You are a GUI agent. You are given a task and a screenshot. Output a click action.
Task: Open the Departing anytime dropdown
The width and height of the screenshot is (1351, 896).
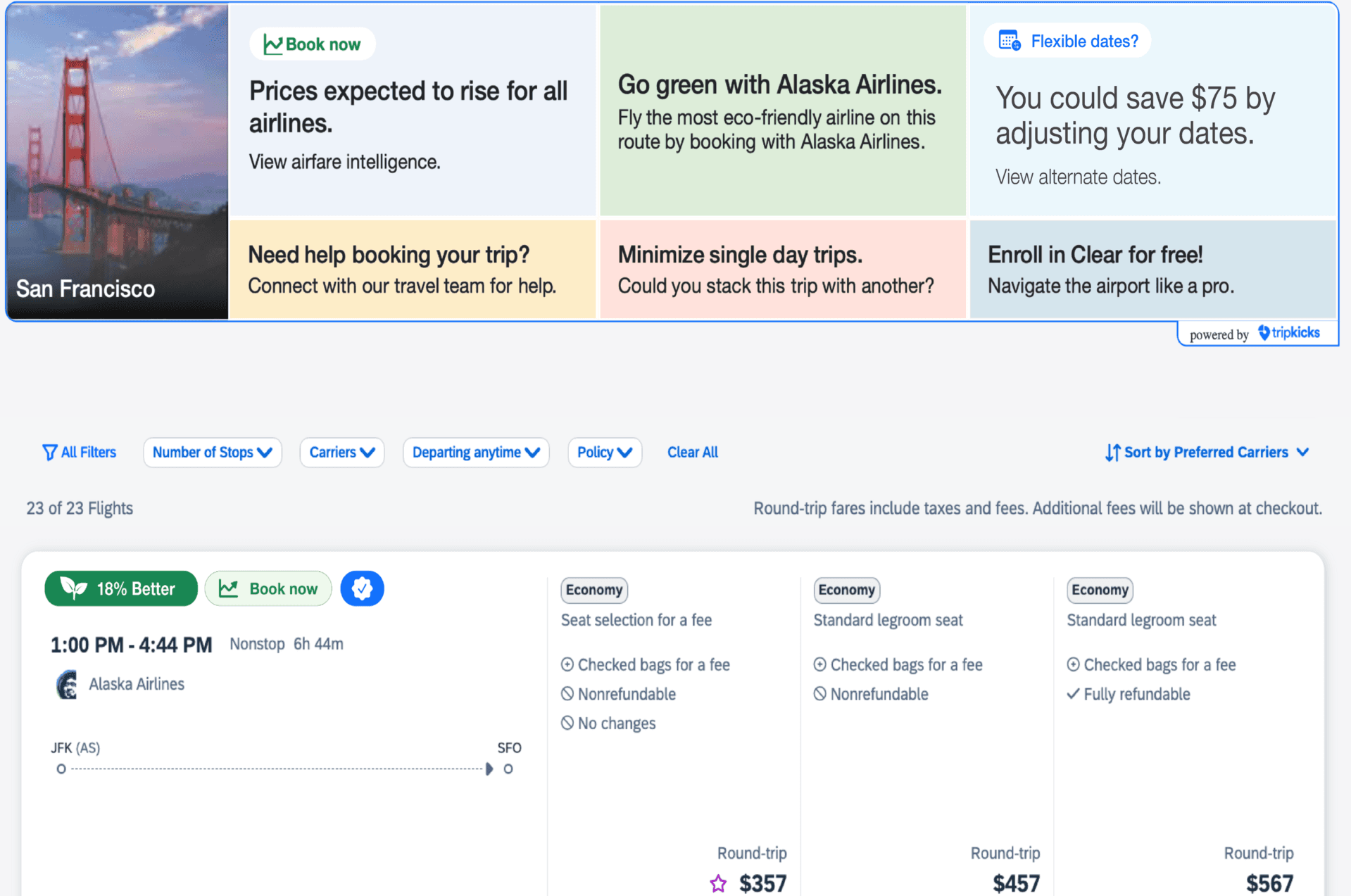[475, 452]
